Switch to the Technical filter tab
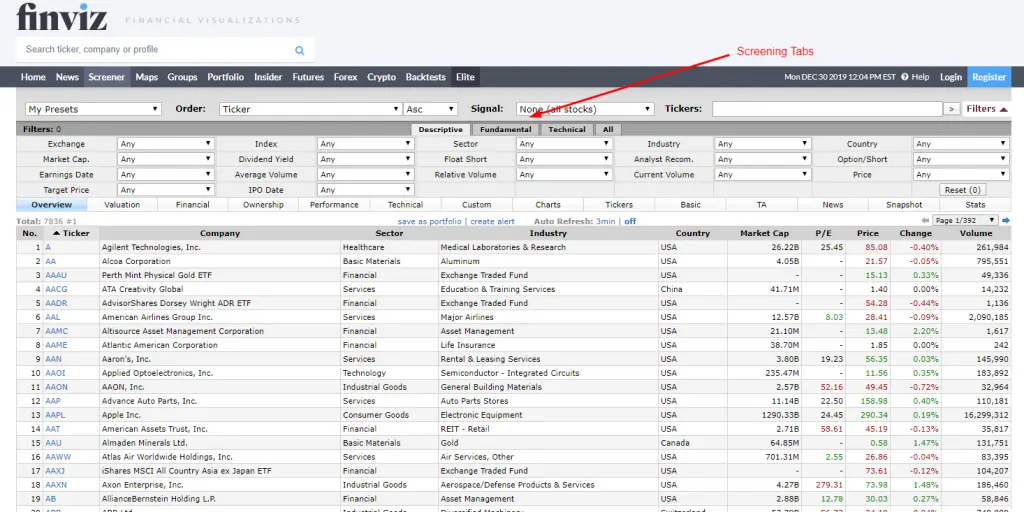 567,129
